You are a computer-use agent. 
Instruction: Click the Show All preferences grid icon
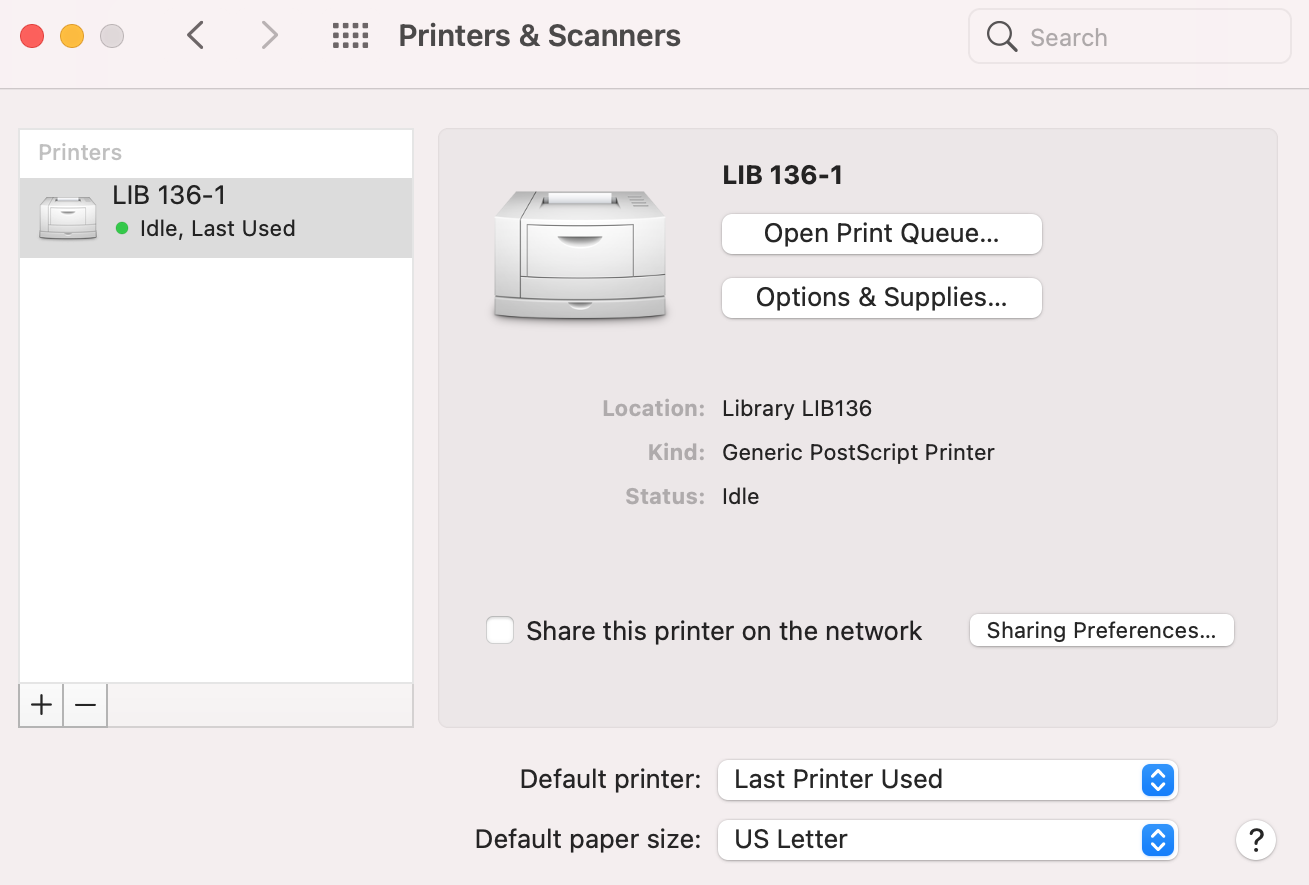(x=349, y=35)
